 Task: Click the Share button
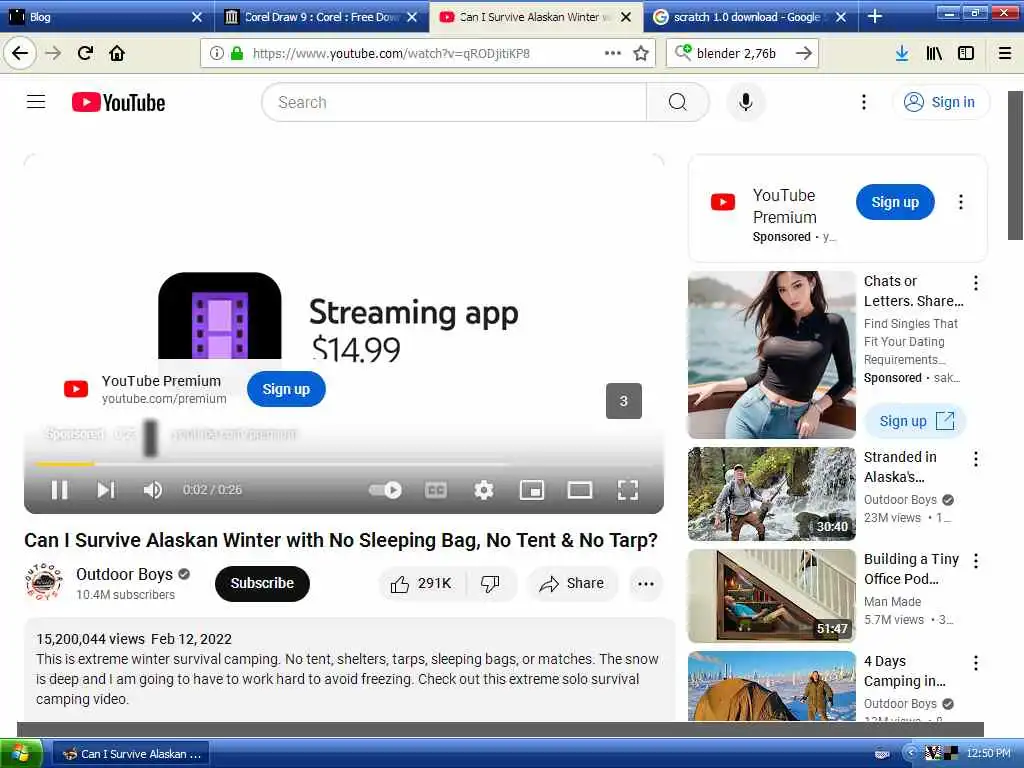coord(571,583)
